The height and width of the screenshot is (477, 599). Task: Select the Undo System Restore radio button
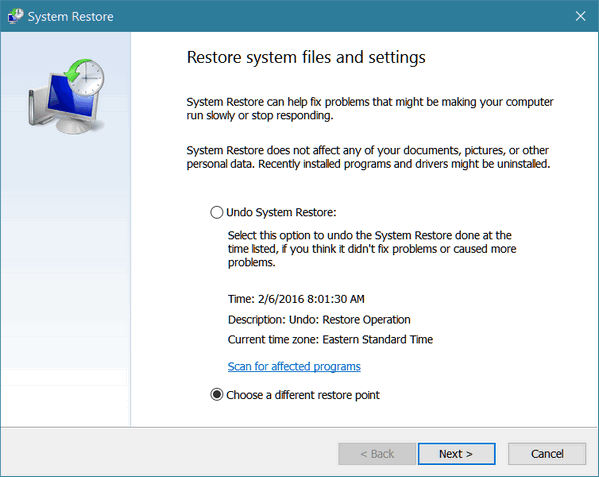217,212
